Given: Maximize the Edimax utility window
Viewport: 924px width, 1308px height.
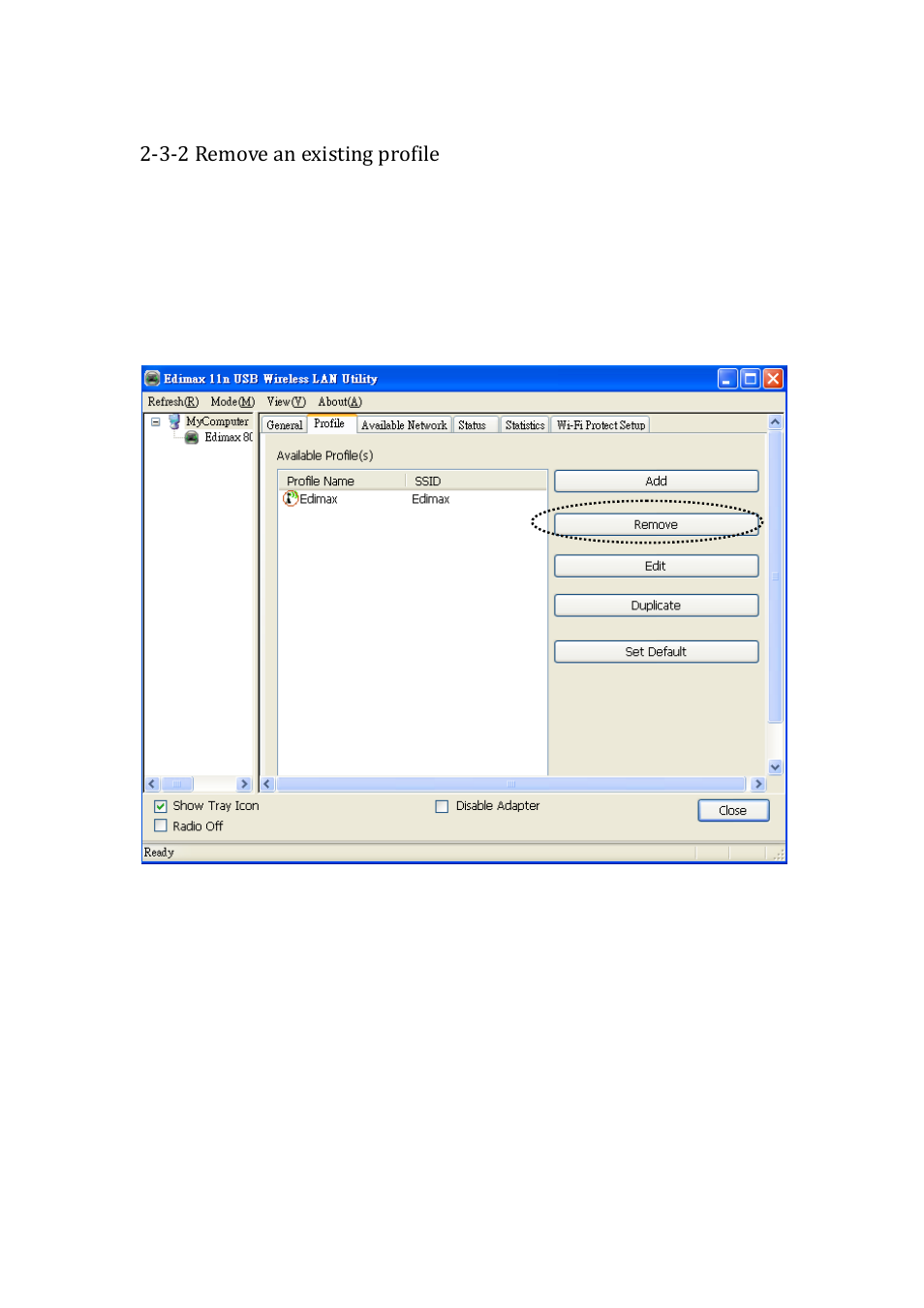Looking at the screenshot, I should coord(751,379).
